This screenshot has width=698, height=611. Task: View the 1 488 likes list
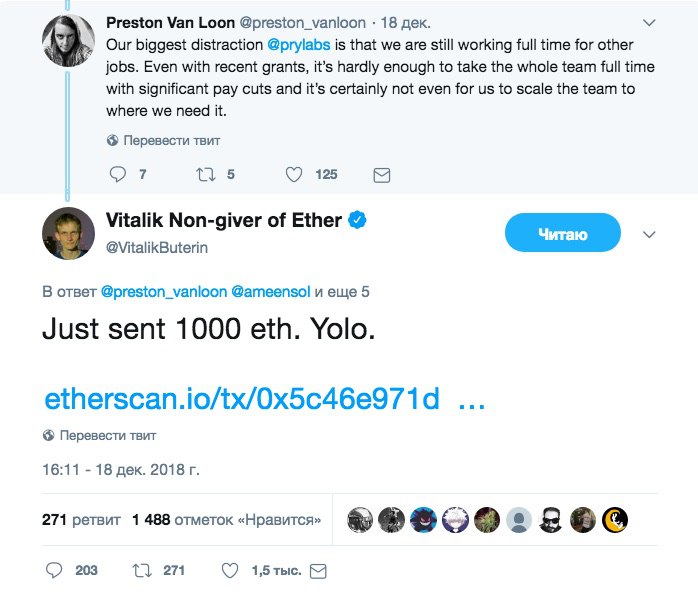(226, 520)
